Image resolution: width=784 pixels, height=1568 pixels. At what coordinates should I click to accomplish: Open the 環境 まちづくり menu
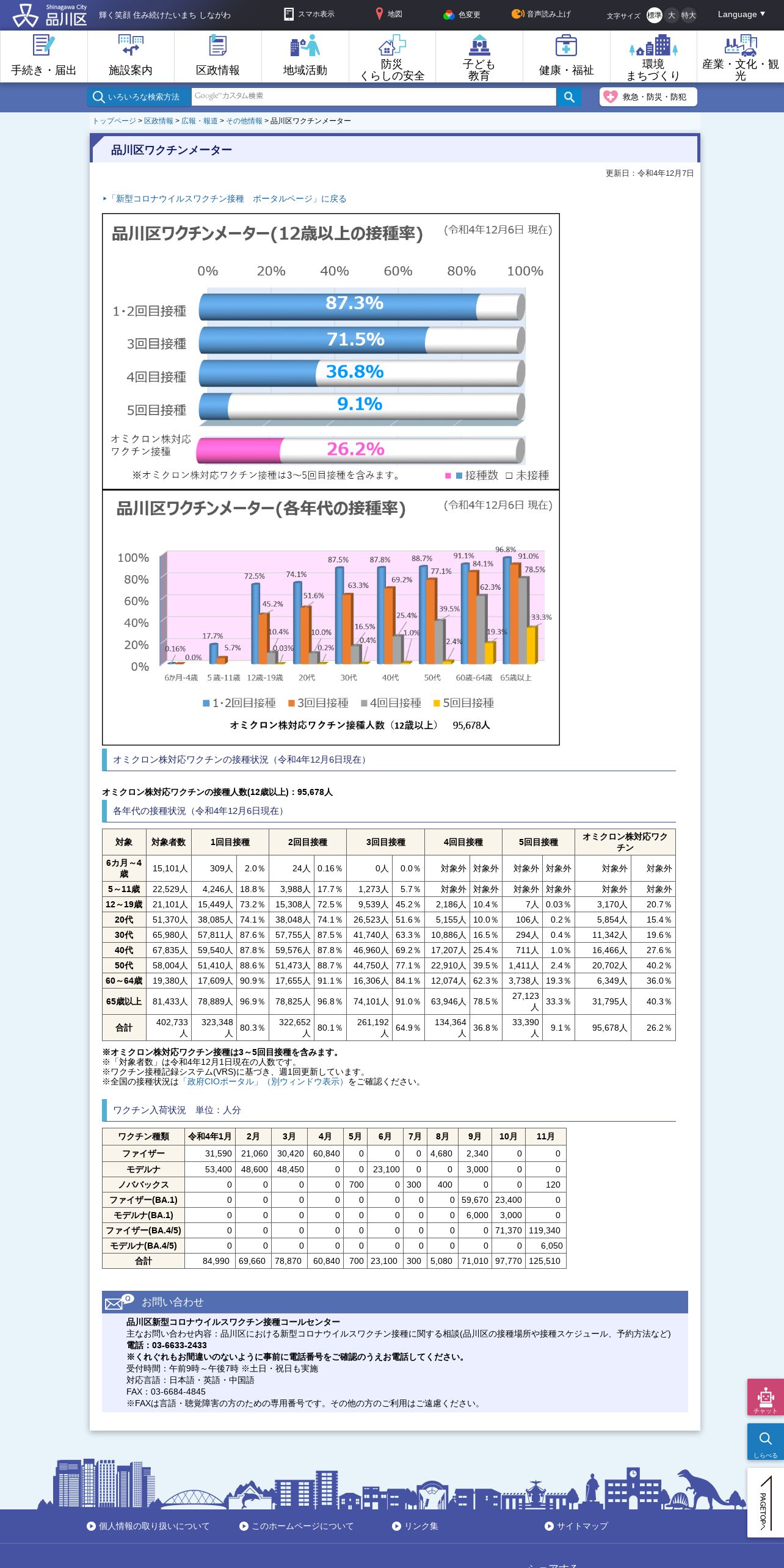coord(653,56)
